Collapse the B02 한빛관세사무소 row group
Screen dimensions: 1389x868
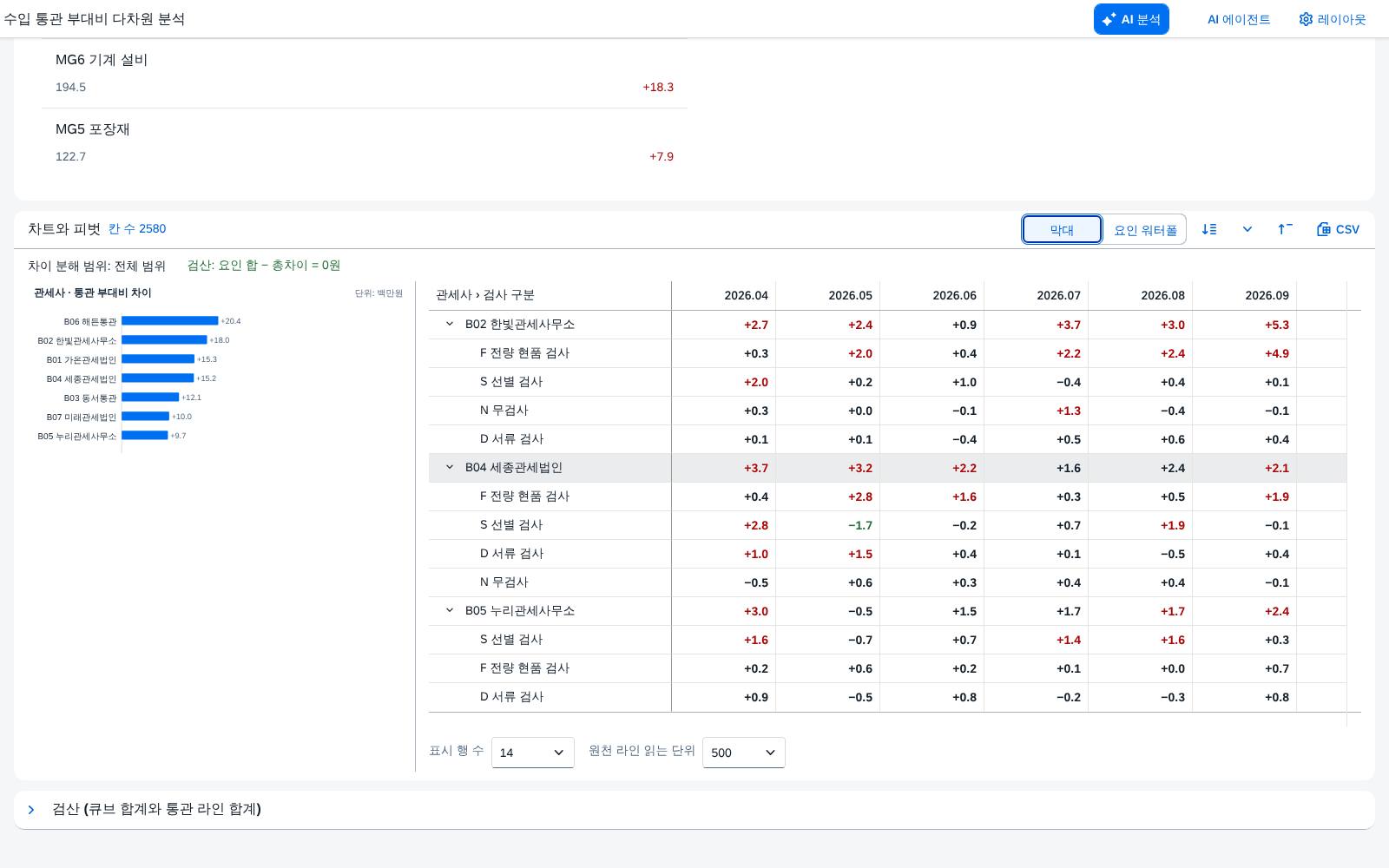(x=450, y=324)
